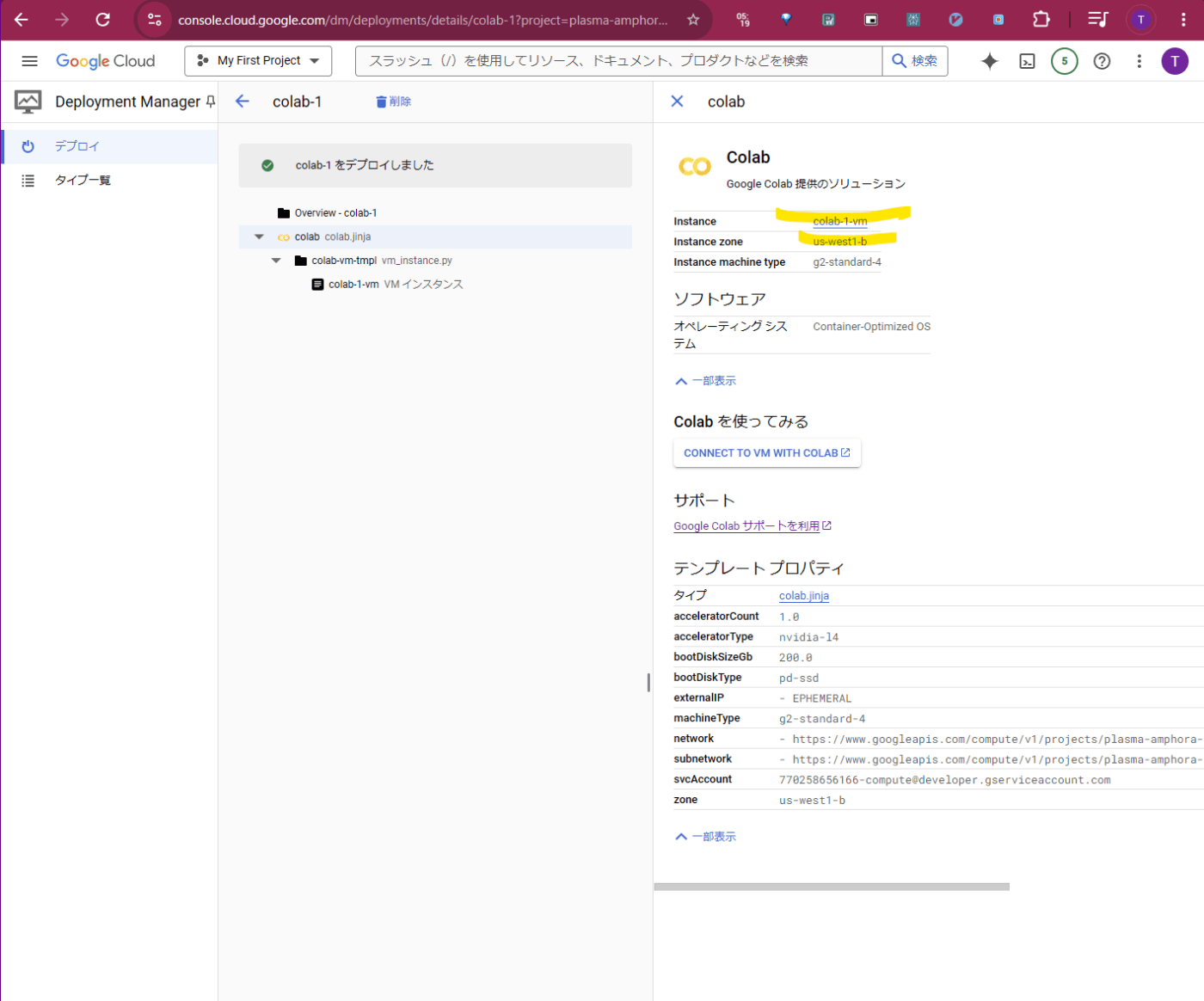Focus the Google Cloud search field

618,61
